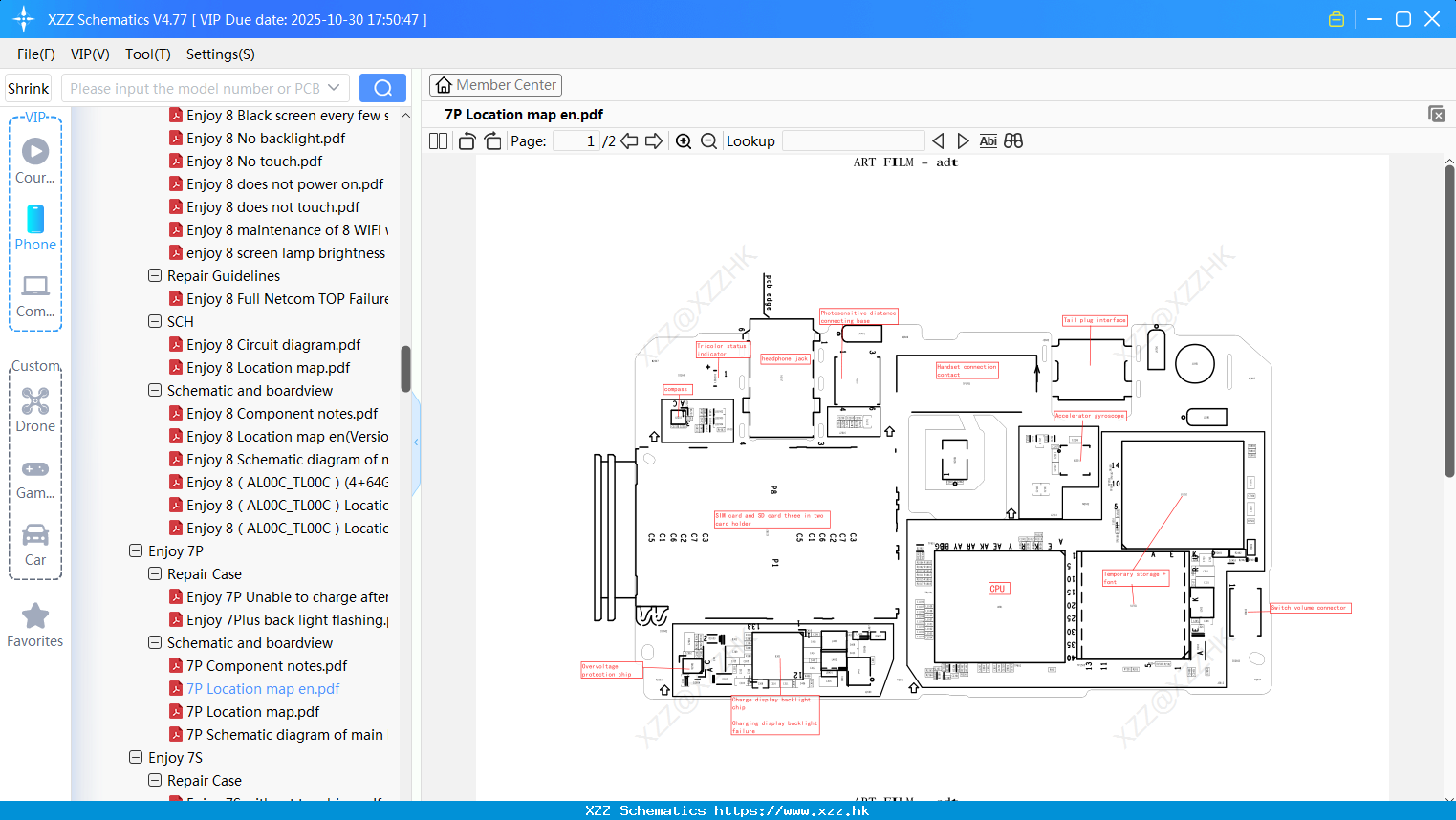This screenshot has height=820, width=1456.
Task: Open Enjoy 8 Black screen PDF
Action: pos(287,115)
